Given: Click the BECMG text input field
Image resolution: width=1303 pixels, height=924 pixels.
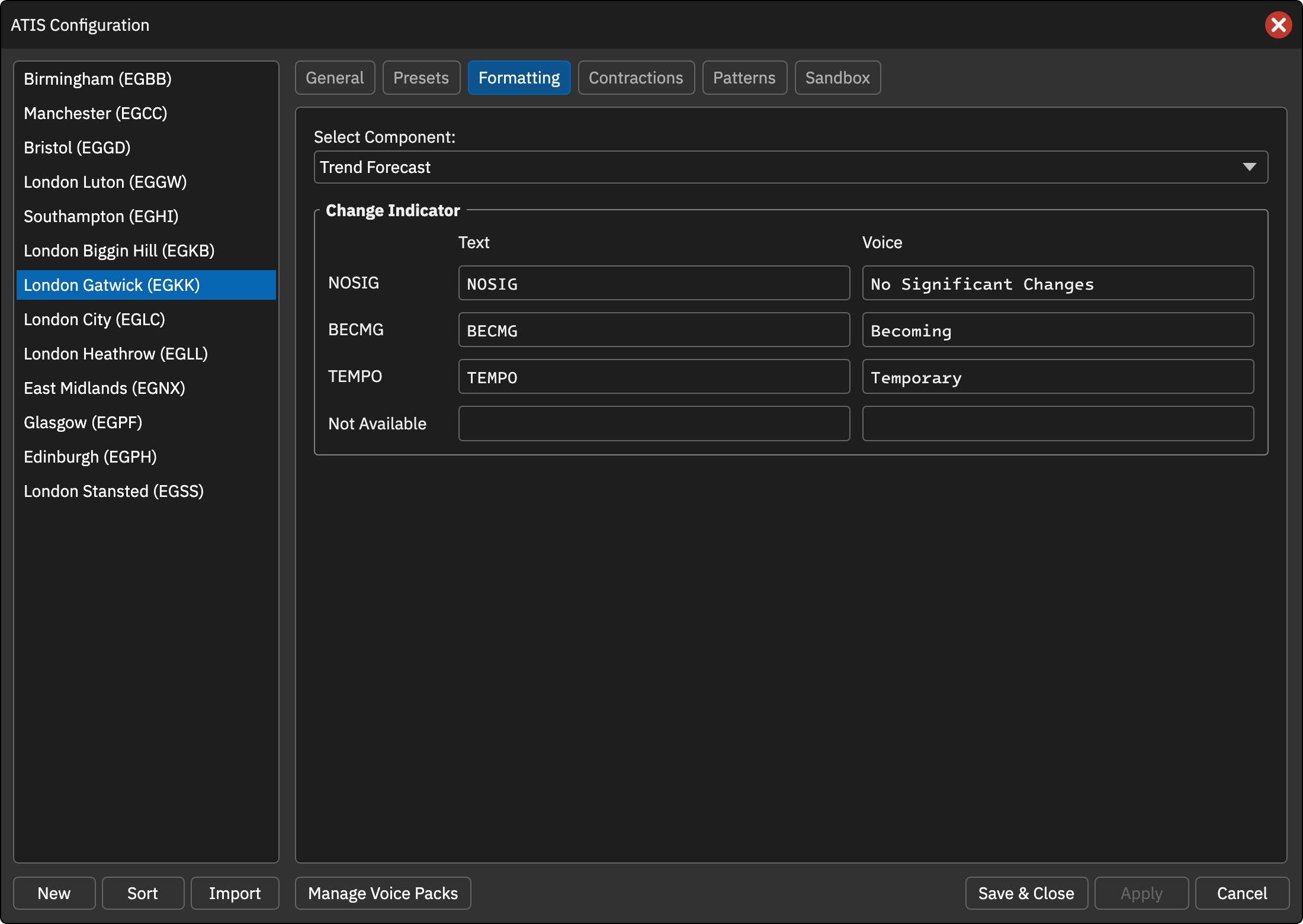Looking at the screenshot, I should click(654, 330).
